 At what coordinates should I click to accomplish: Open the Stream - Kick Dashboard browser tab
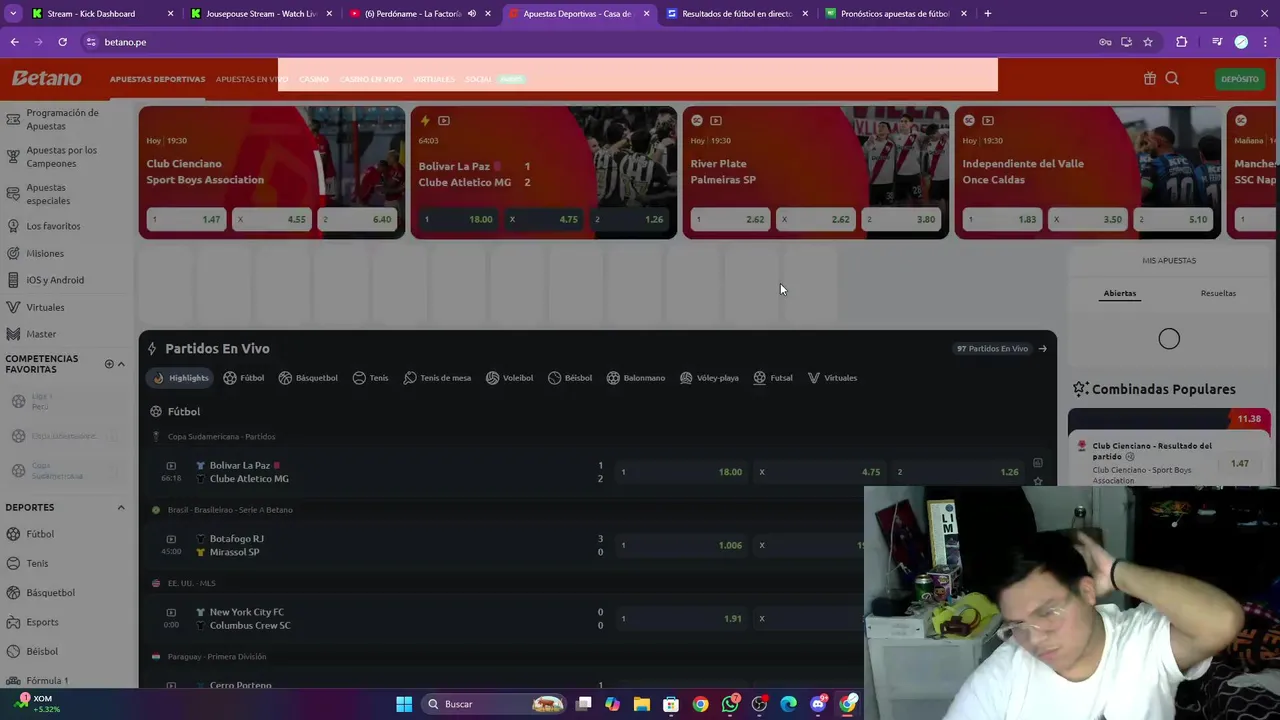[101, 14]
